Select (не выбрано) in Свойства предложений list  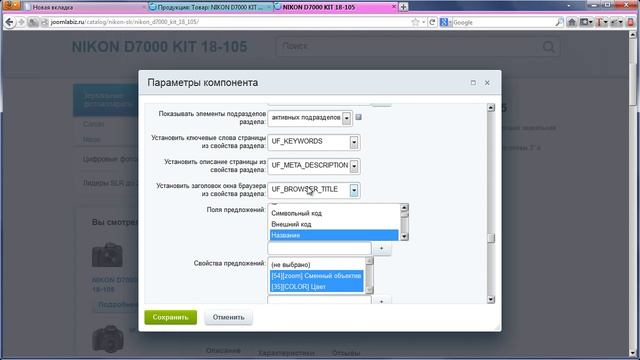pyautogui.click(x=317, y=264)
